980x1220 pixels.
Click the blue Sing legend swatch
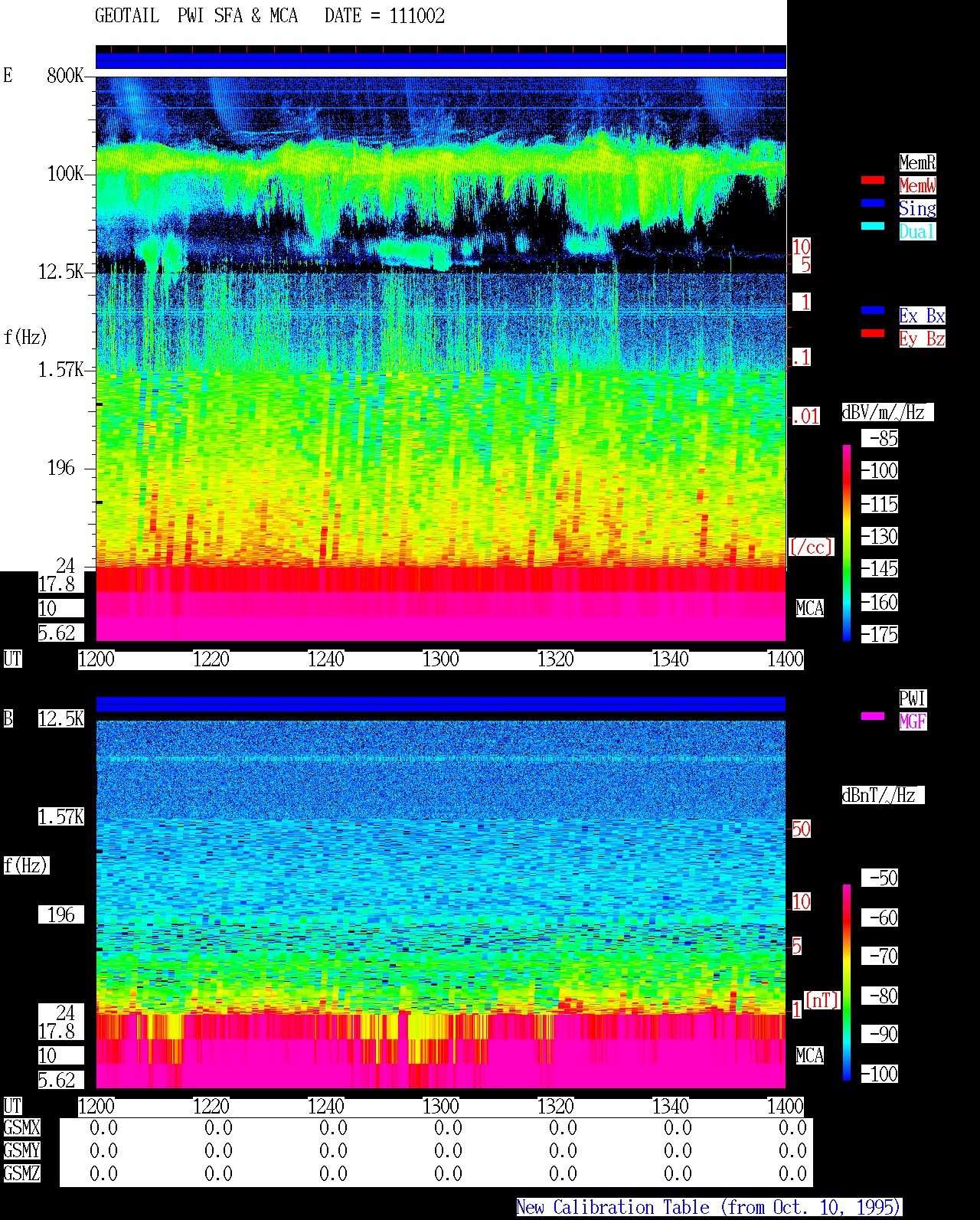pyautogui.click(x=873, y=203)
